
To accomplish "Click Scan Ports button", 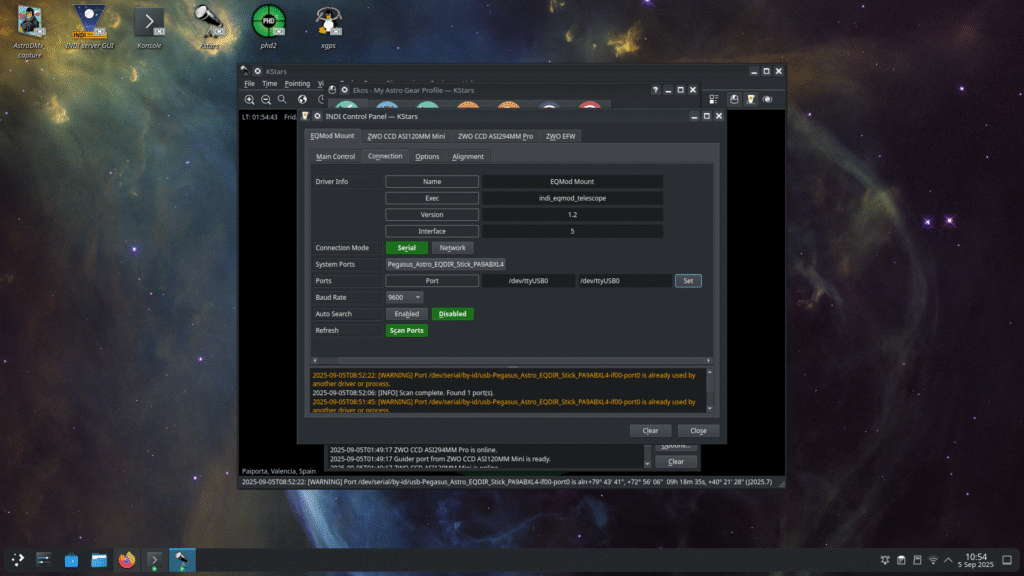I will 406,330.
